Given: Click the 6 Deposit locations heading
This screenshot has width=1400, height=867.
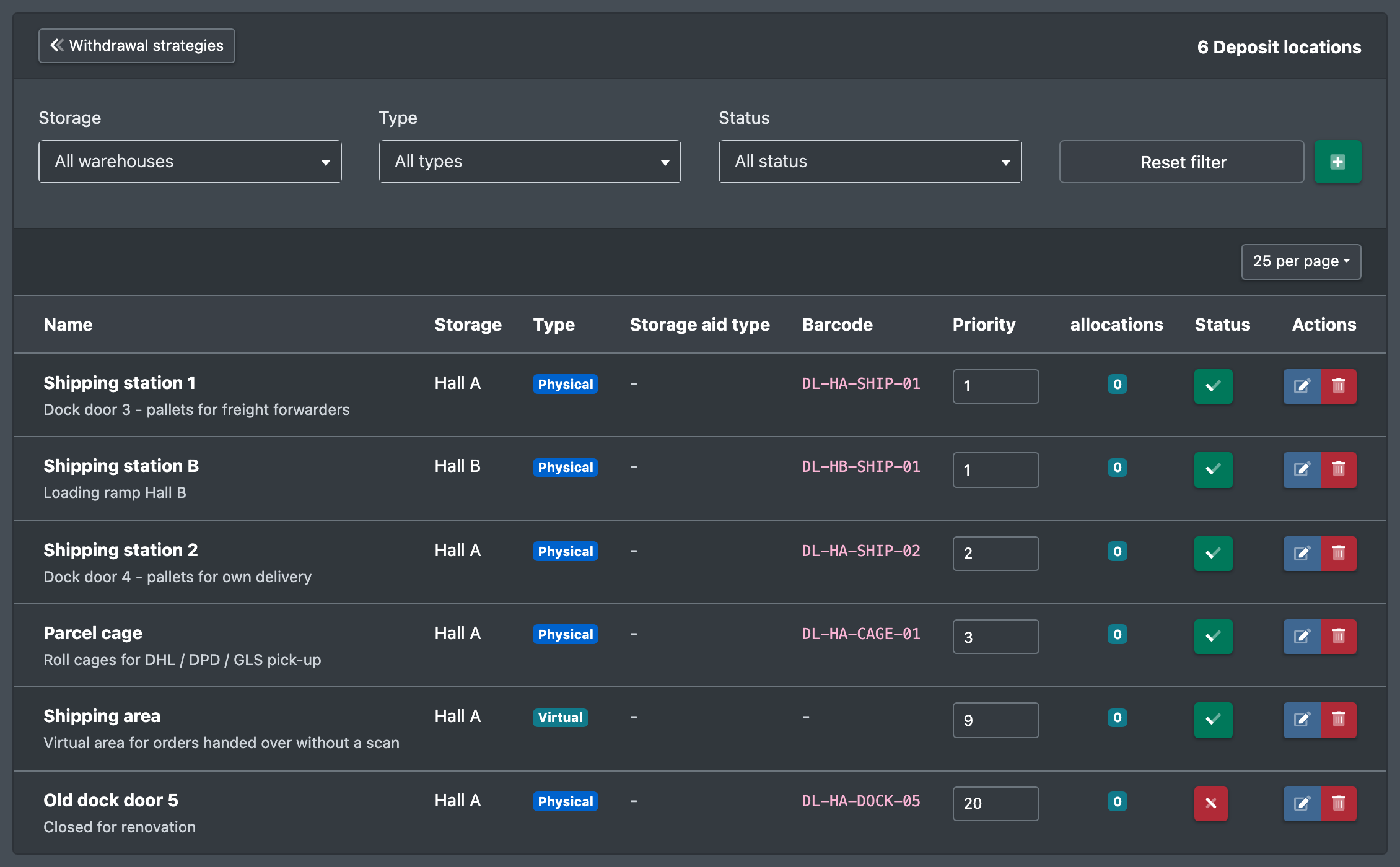Looking at the screenshot, I should [1279, 47].
